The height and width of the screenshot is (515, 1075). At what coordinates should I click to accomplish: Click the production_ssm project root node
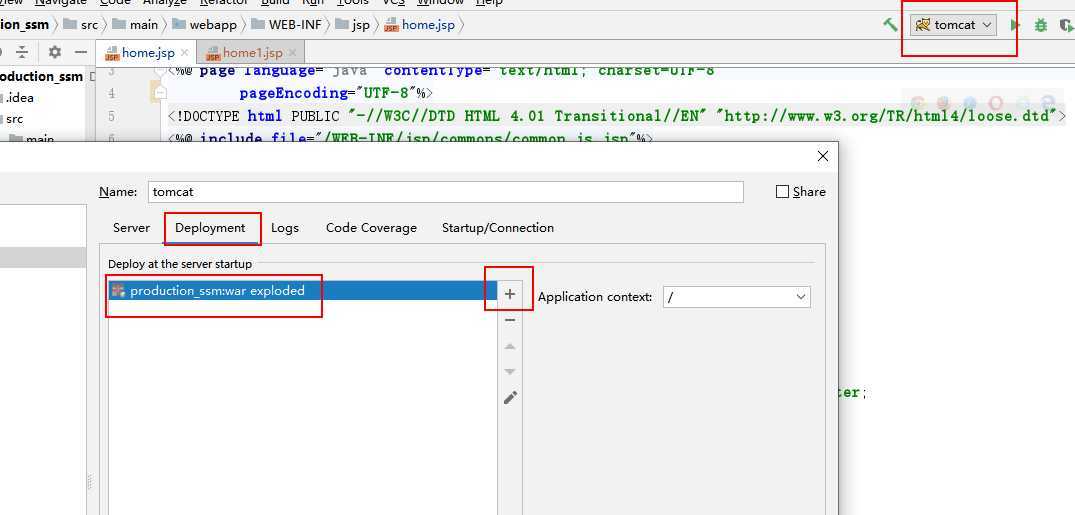[x=41, y=77]
